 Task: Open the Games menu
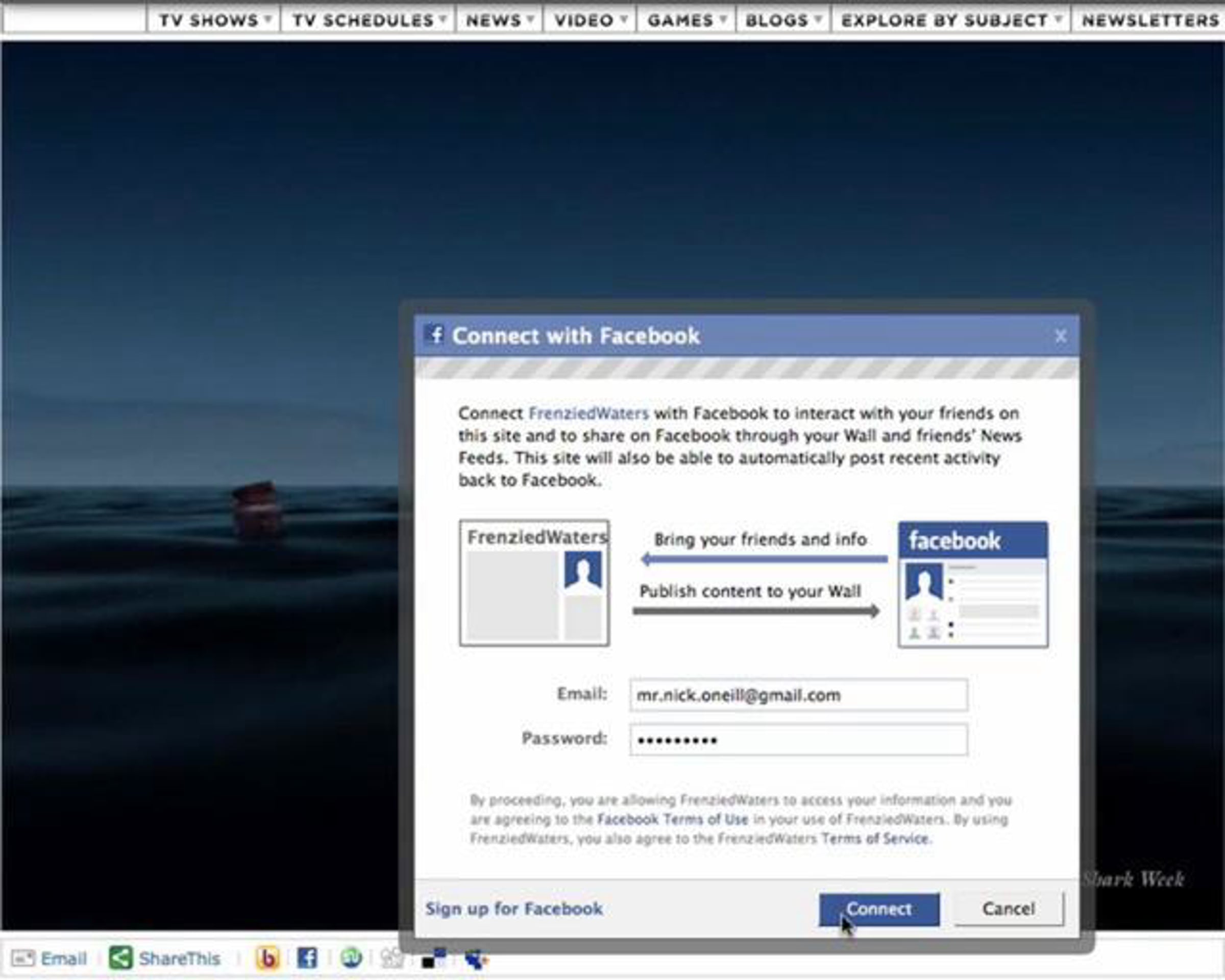point(687,20)
